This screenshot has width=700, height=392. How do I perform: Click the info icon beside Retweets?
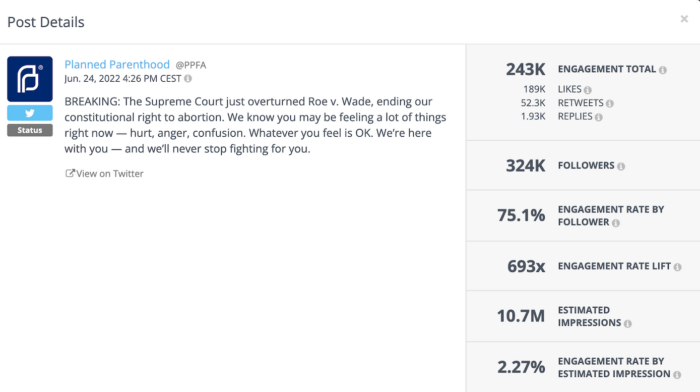click(609, 104)
